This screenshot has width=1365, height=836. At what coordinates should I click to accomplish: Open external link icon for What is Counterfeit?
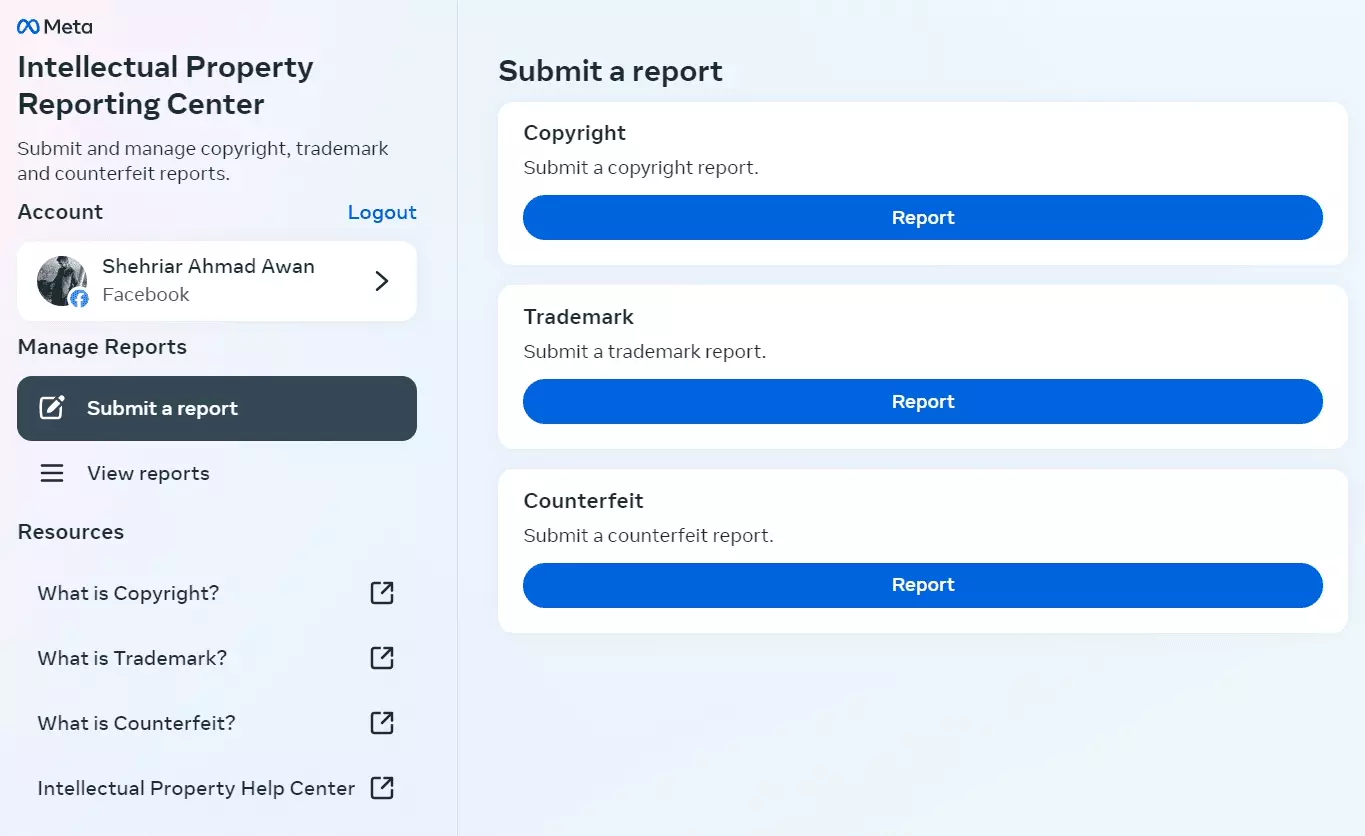(x=382, y=723)
